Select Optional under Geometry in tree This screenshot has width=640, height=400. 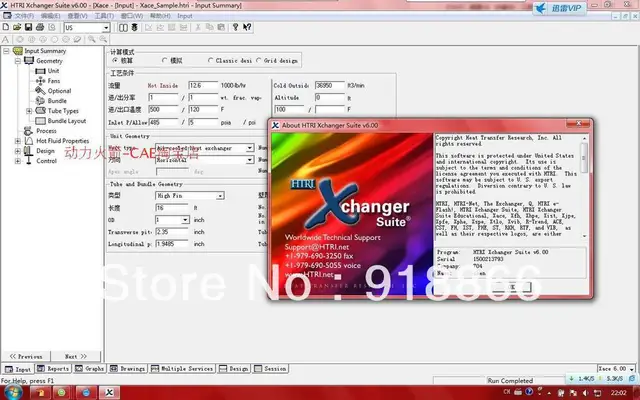59,91
